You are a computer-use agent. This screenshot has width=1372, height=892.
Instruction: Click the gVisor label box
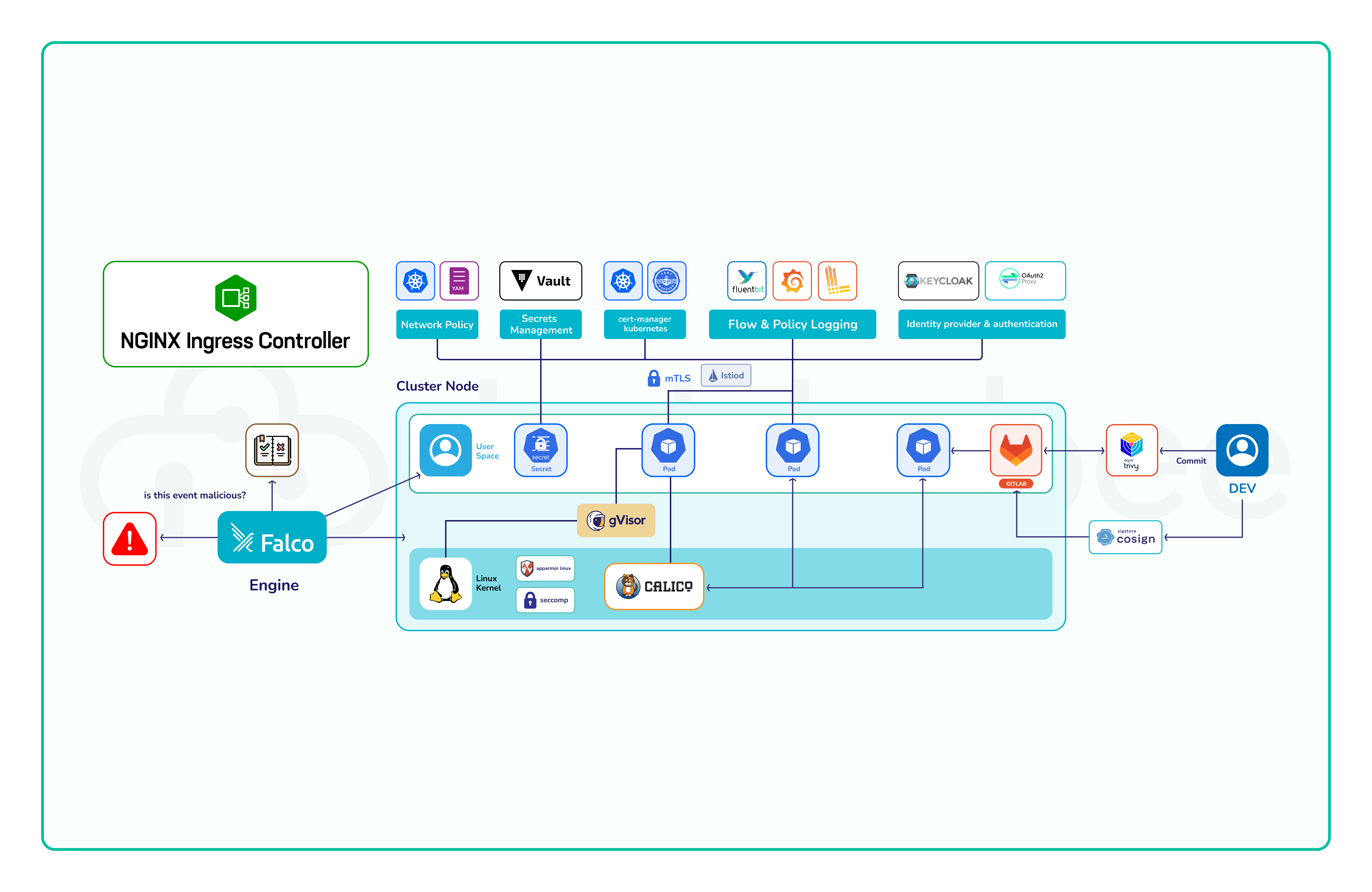tap(616, 520)
